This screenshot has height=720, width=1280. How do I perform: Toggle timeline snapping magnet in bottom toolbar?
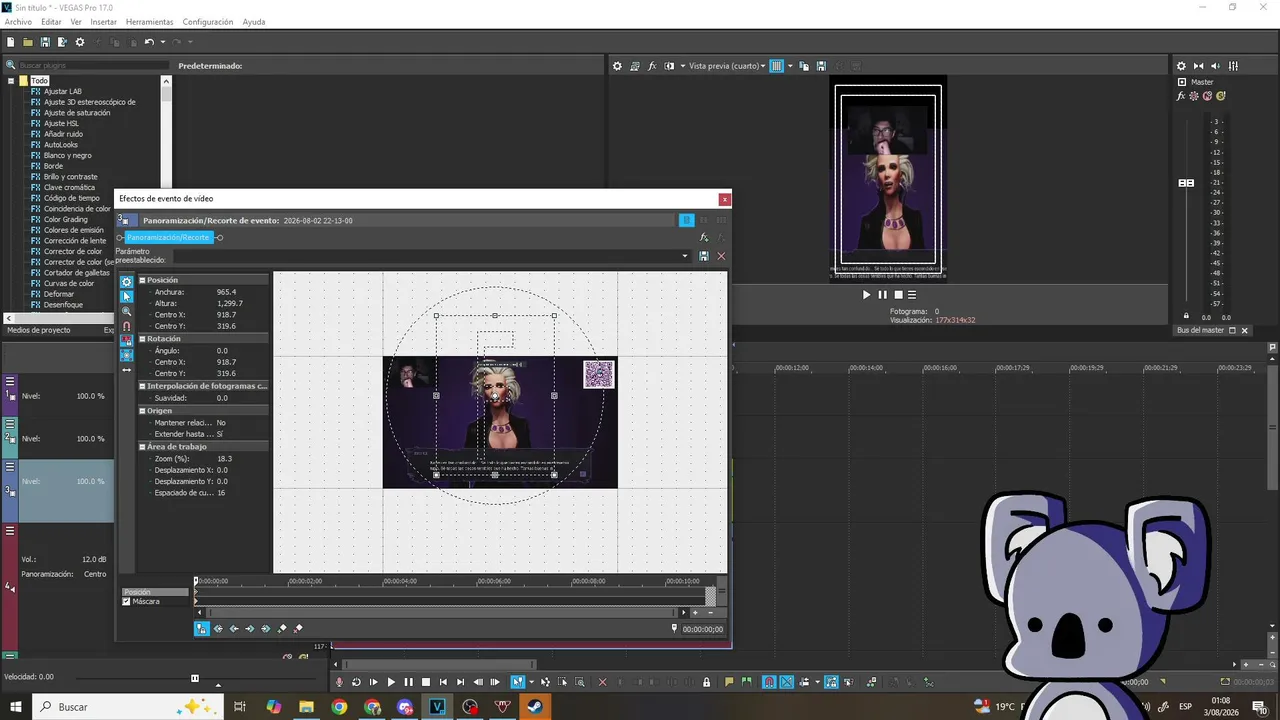(x=769, y=682)
